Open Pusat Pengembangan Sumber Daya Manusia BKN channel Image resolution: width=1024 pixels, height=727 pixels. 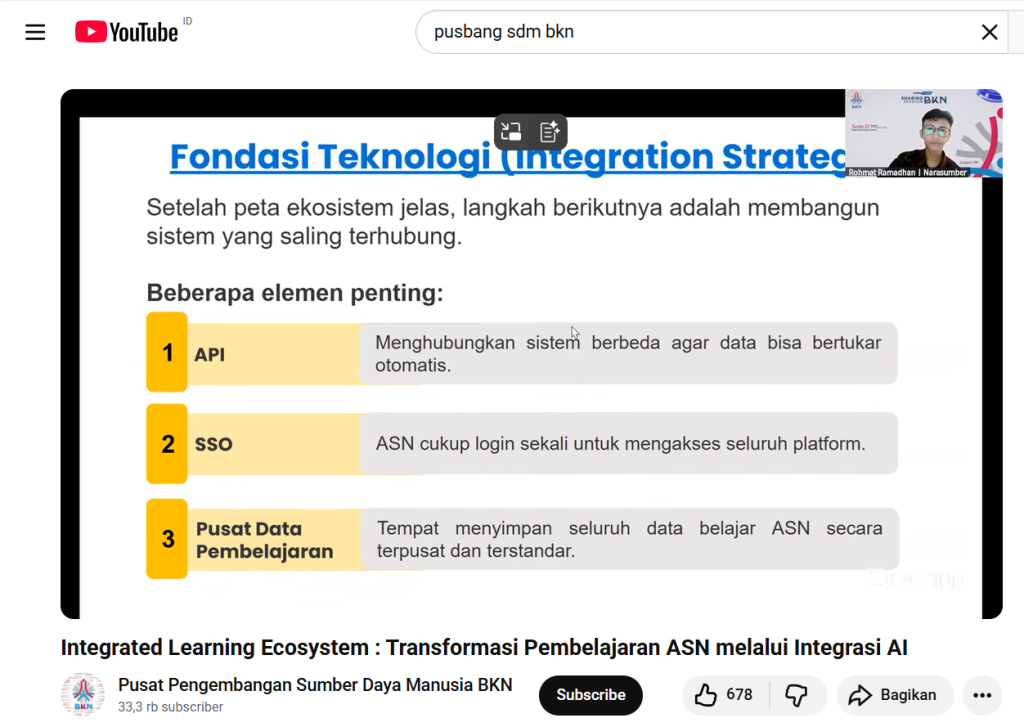point(315,685)
